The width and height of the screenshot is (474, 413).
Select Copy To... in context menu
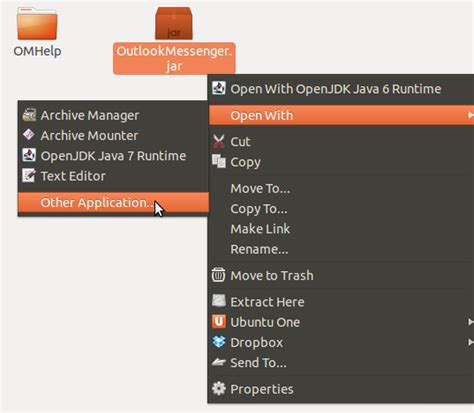click(342, 209)
